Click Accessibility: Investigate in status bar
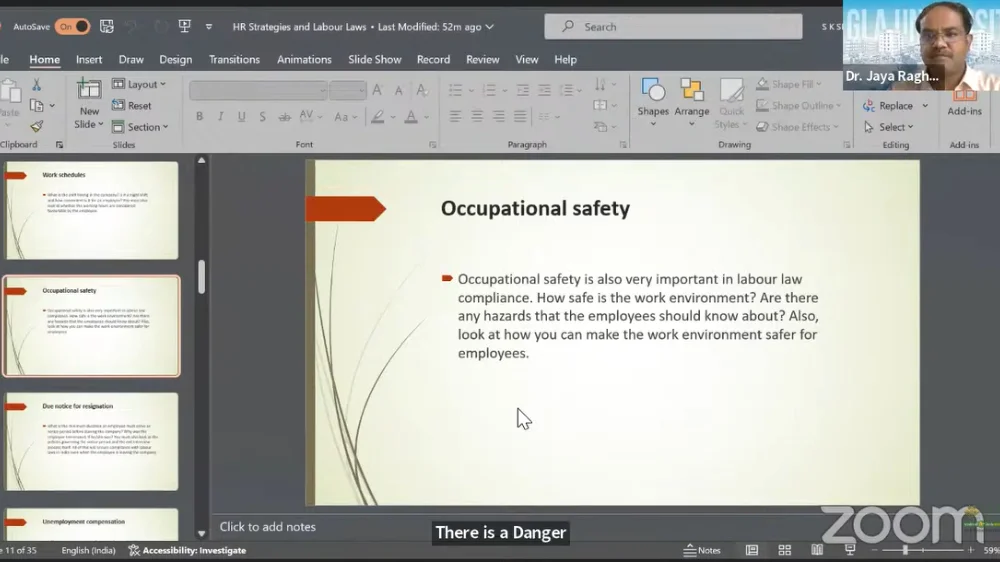1000x562 pixels. coord(187,550)
